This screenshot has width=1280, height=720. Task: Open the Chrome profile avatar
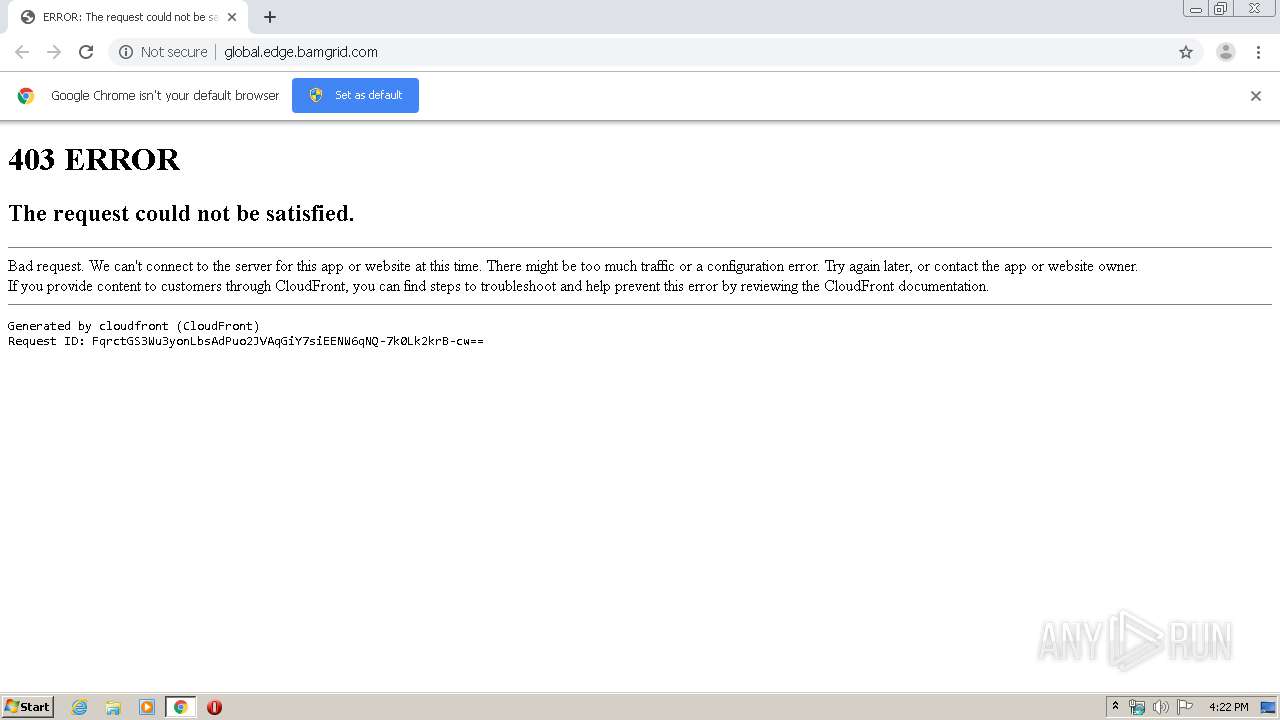tap(1226, 52)
